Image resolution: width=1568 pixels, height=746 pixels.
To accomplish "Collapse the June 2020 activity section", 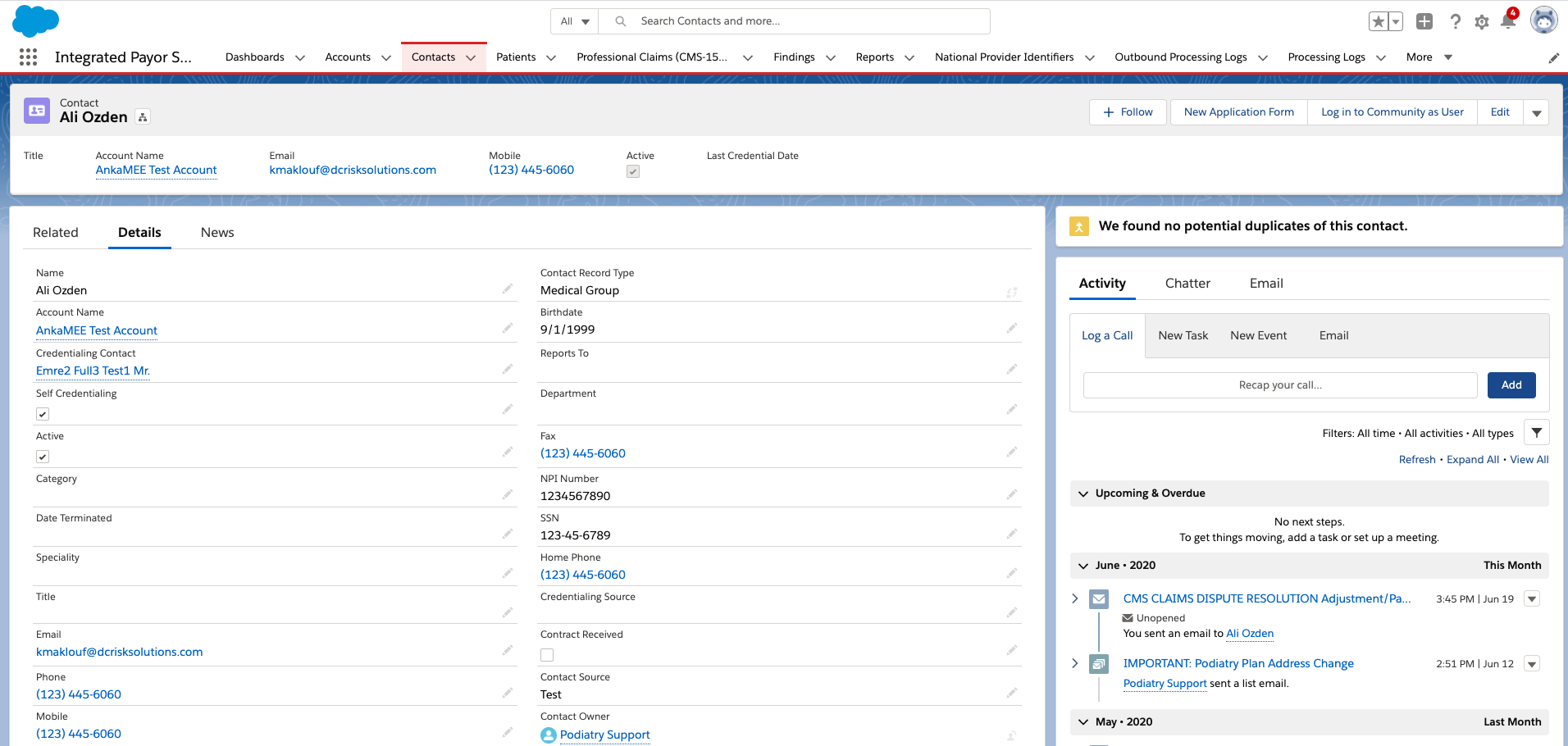I will click(x=1083, y=566).
